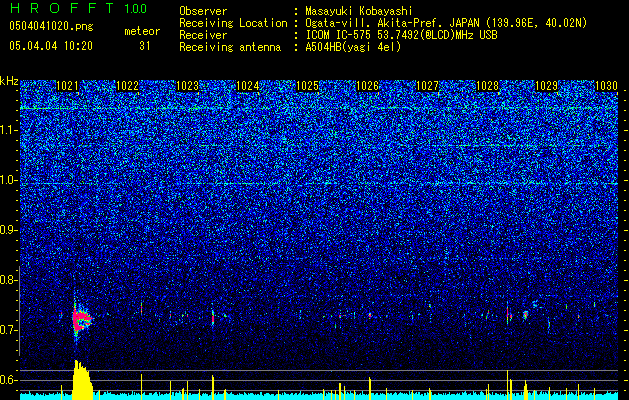Click the date stamp 05.04.04 10:20

[x=51, y=46]
